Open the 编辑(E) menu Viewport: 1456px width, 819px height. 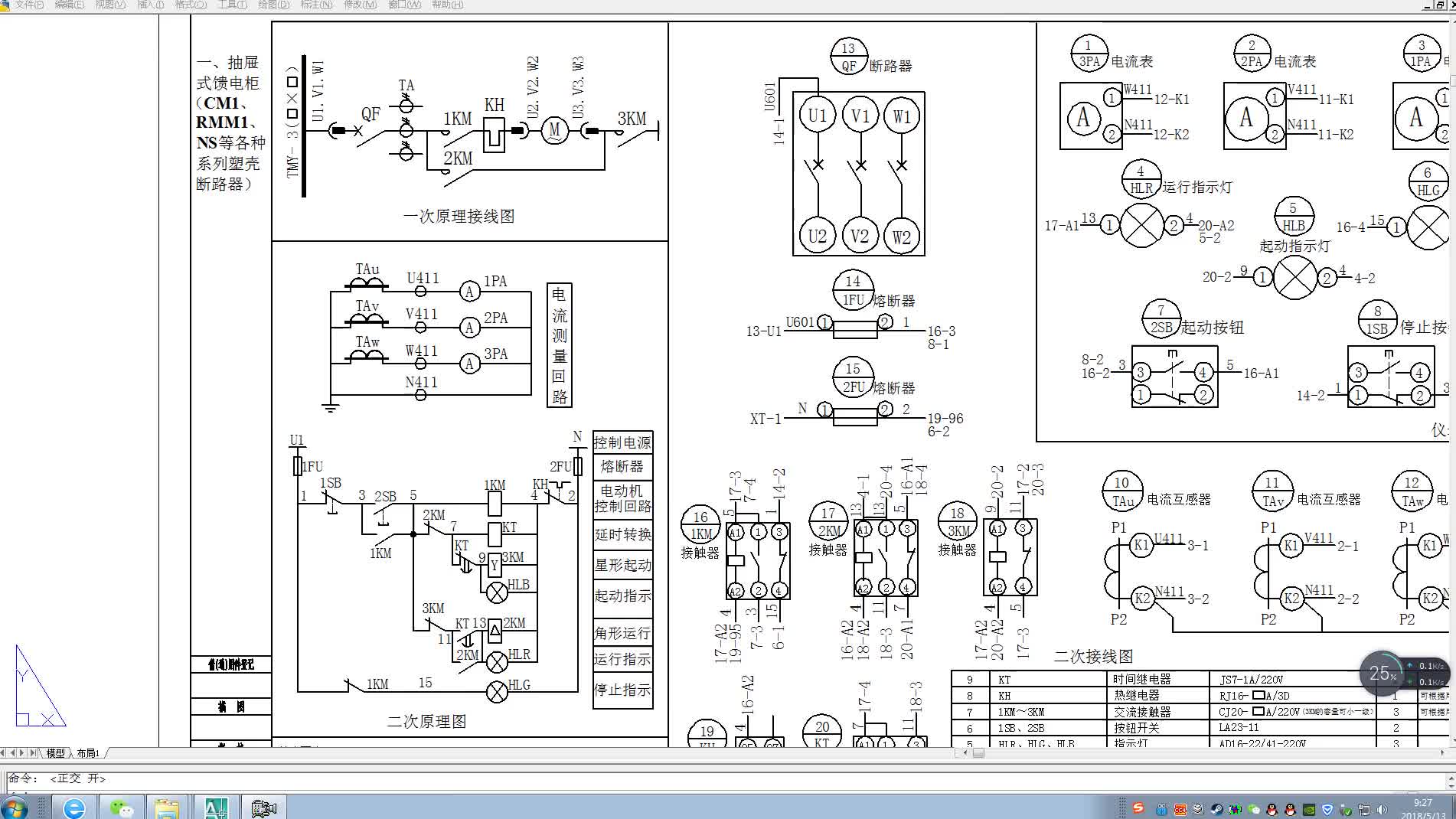70,5
